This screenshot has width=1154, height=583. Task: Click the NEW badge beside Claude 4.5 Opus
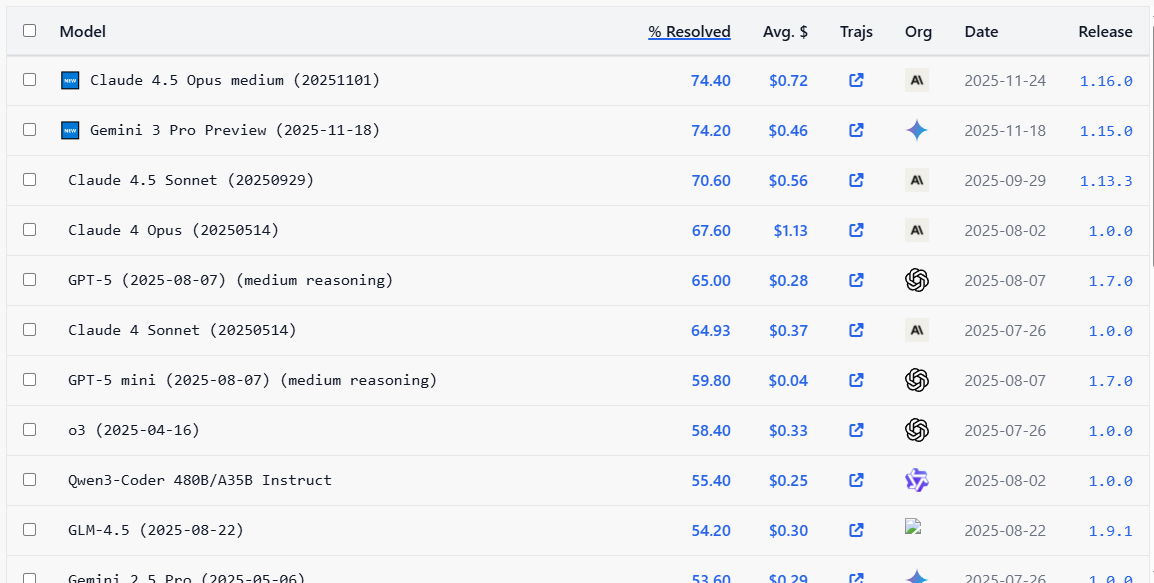pyautogui.click(x=70, y=80)
